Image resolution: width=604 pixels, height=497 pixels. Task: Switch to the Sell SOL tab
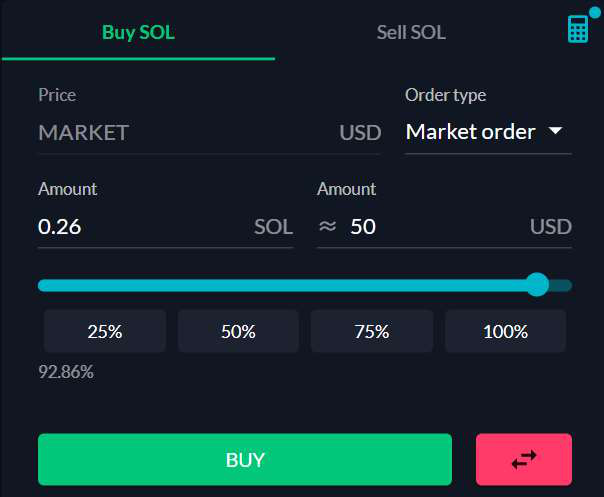click(411, 33)
